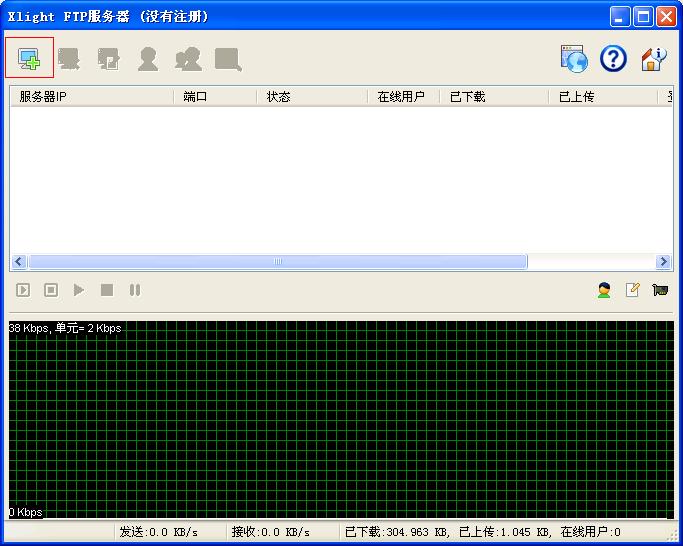Open the global options globe icon

pos(574,58)
